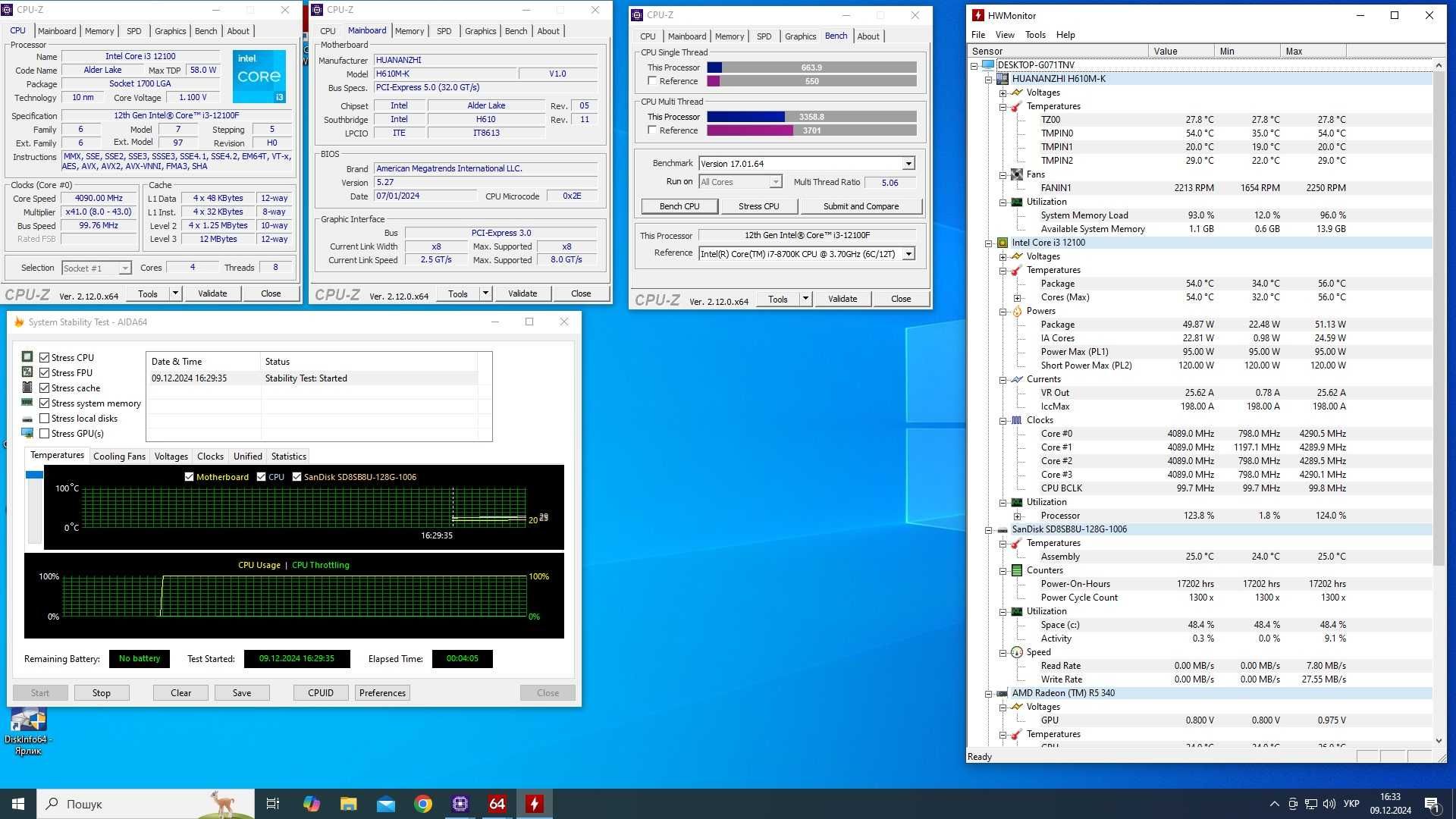Open HWMonitor Tools menu
The image size is (1456, 819).
pos(1035,35)
